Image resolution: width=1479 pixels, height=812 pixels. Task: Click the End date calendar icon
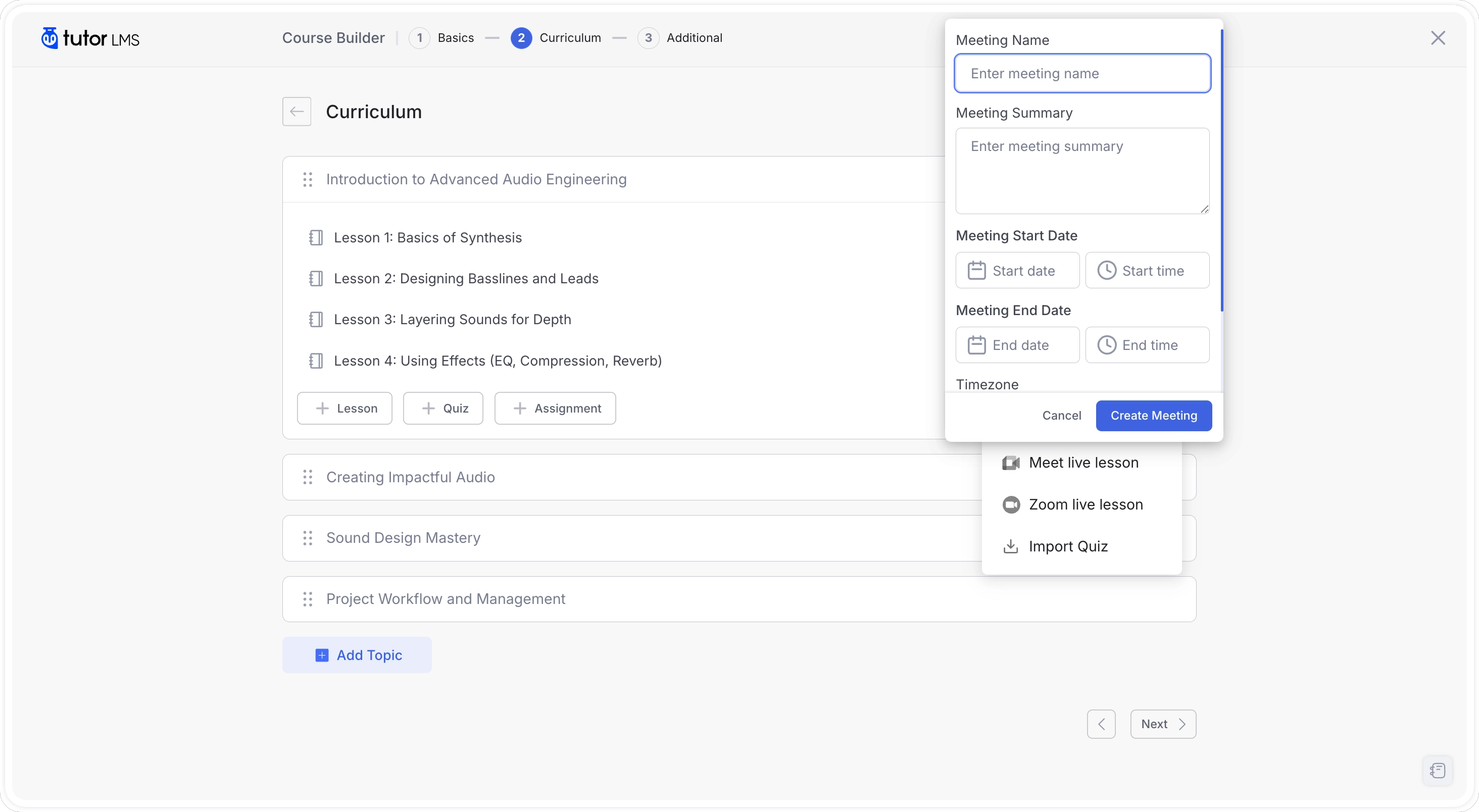click(x=976, y=345)
